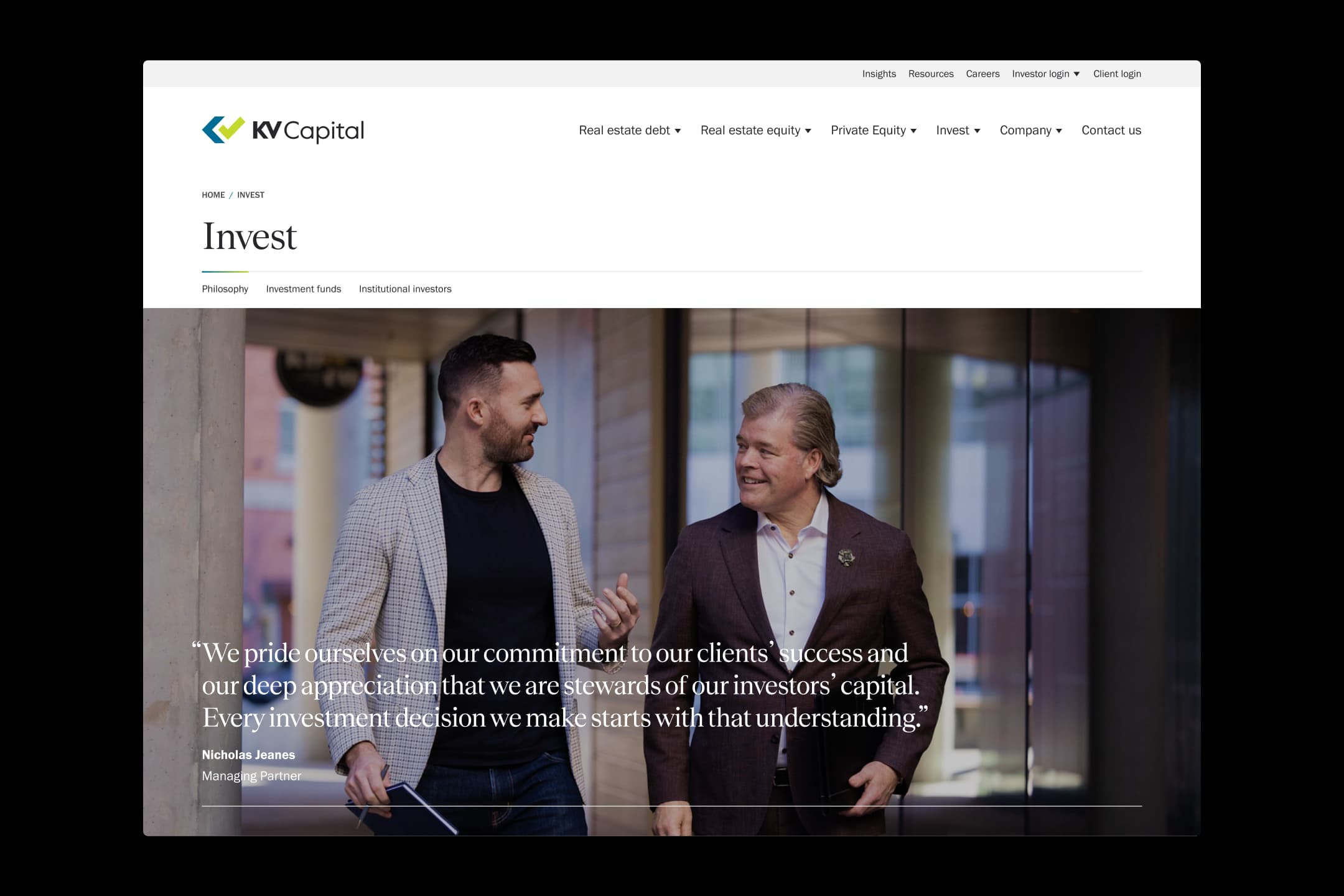This screenshot has height=896, width=1344.
Task: Visit the Careers page
Action: tap(982, 73)
